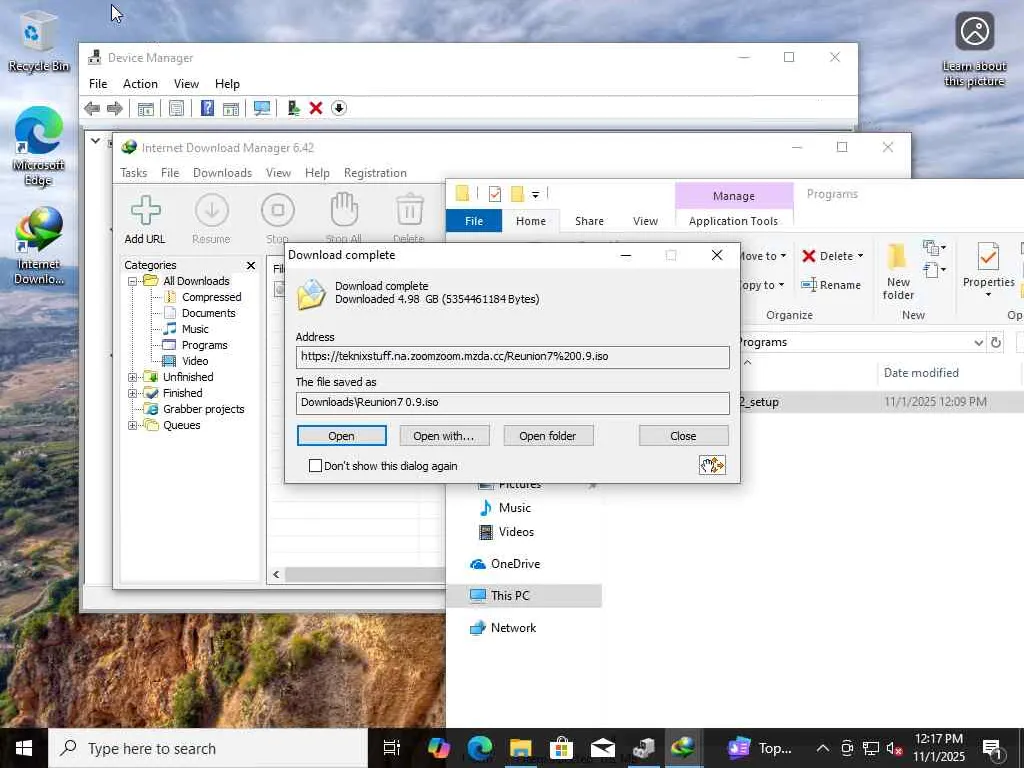Image resolution: width=1024 pixels, height=768 pixels.
Task: Select Grabber projects in IDM
Action: (203, 409)
